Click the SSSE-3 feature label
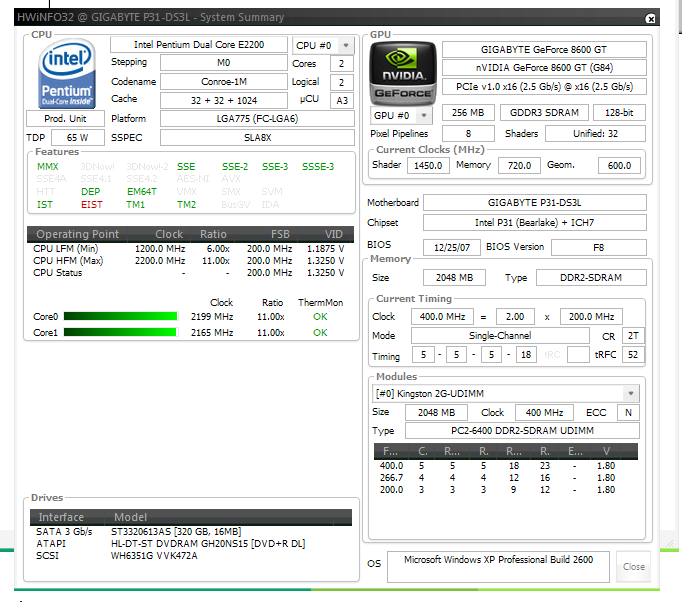682x602 pixels. [318, 167]
